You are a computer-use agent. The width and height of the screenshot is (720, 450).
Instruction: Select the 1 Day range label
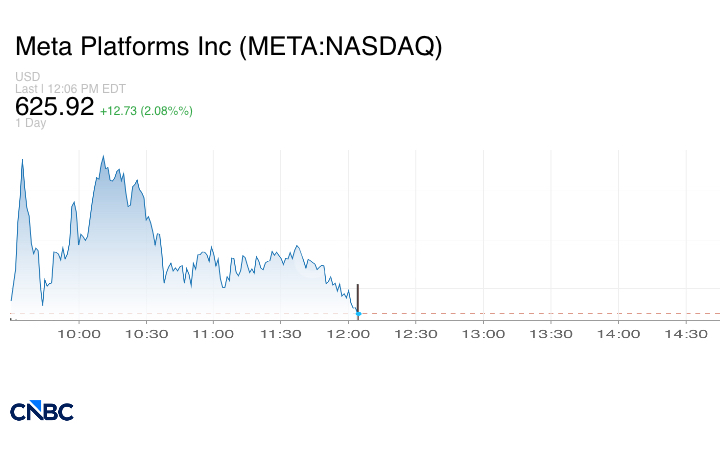click(31, 123)
